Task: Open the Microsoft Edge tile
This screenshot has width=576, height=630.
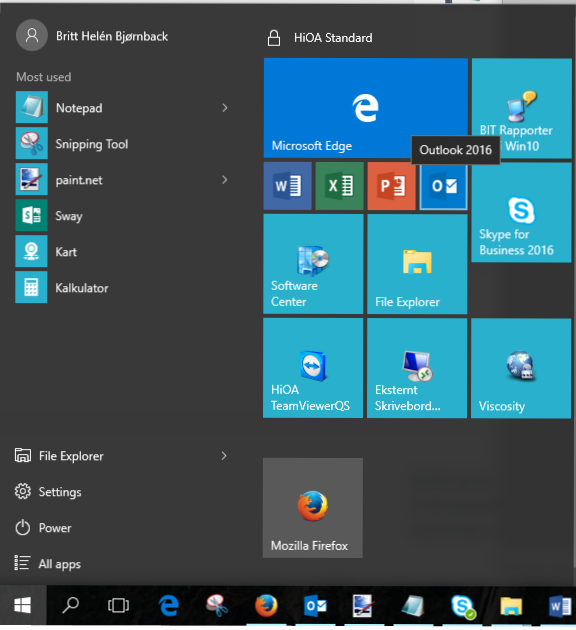Action: tap(366, 108)
